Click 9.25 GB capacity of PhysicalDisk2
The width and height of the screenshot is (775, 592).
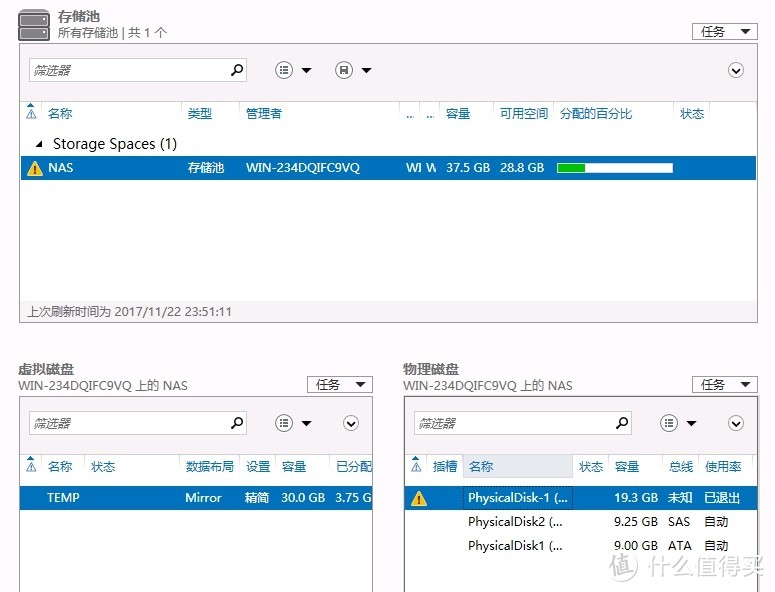[x=636, y=522]
